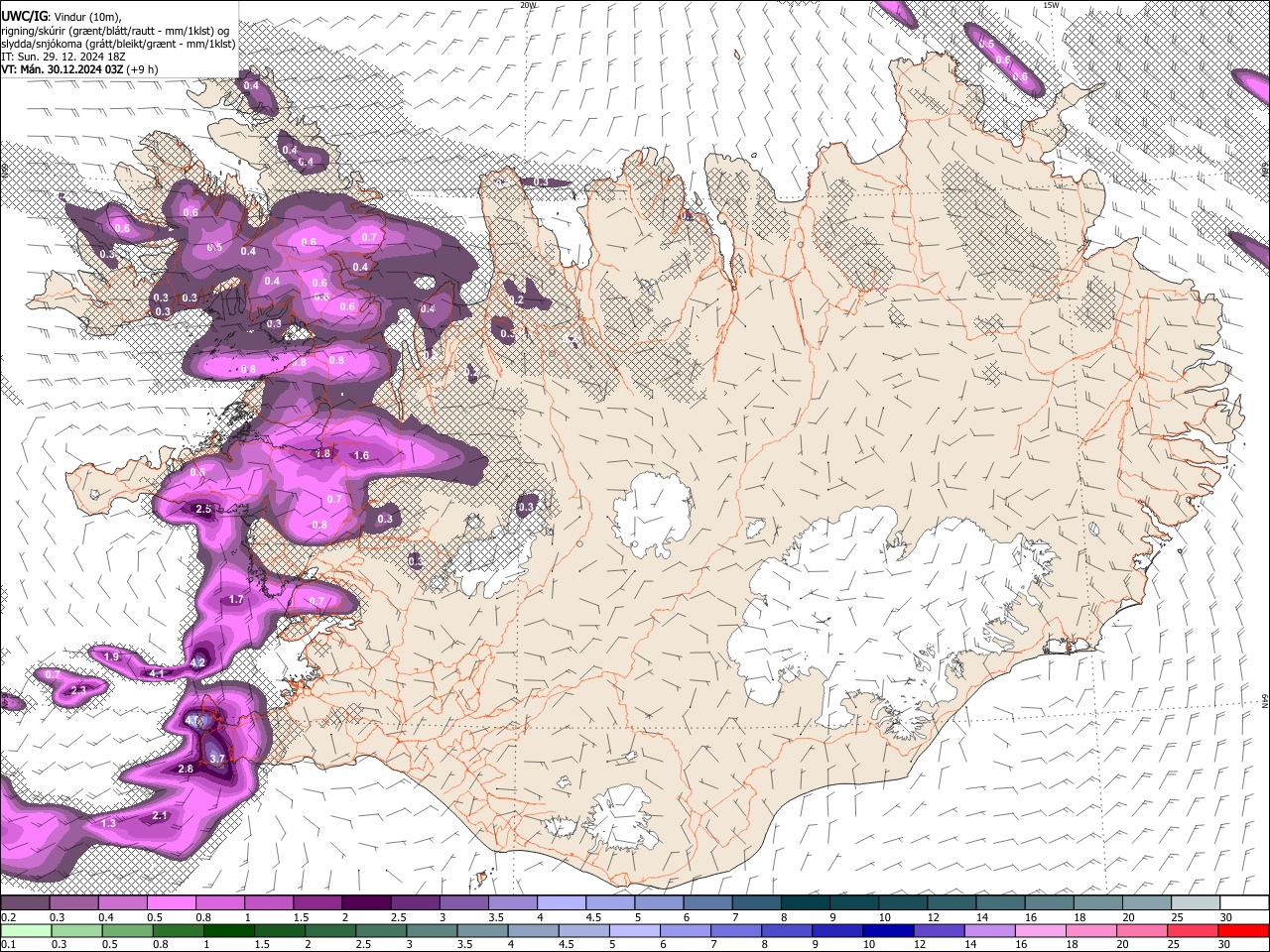Click the 'UWC/IG: Vindur (10m),' title text
The width and height of the screenshot is (1270, 952).
pos(61,16)
